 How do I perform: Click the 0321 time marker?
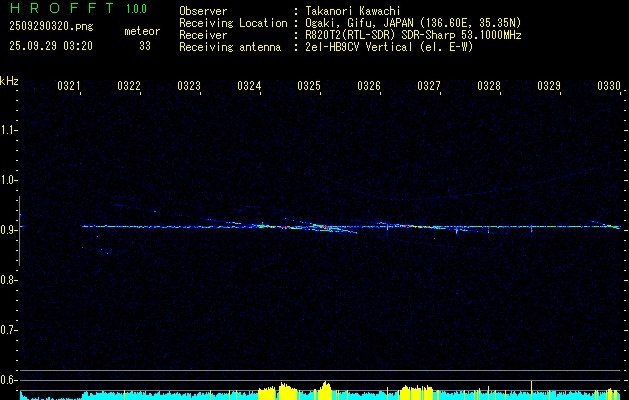tap(69, 86)
